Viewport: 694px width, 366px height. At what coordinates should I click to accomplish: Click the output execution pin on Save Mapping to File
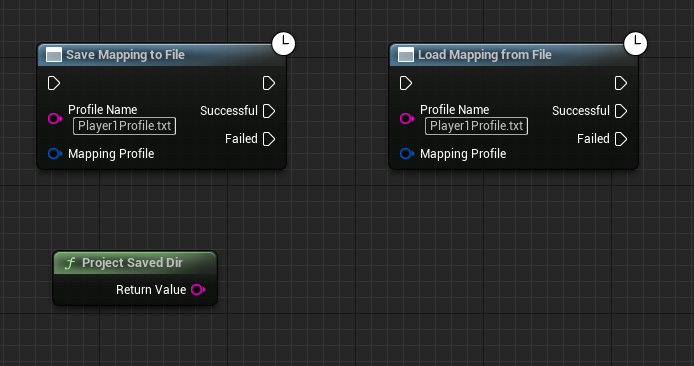(x=269, y=83)
